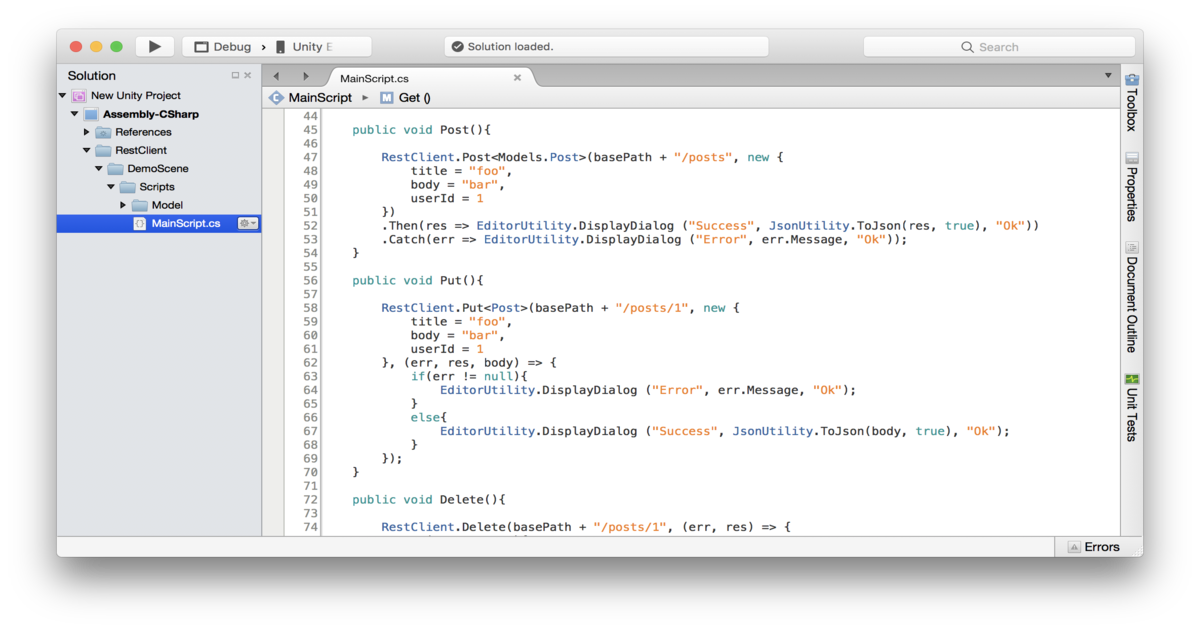This screenshot has width=1200, height=630.
Task: Collapse the Scripts folder
Action: (110, 187)
